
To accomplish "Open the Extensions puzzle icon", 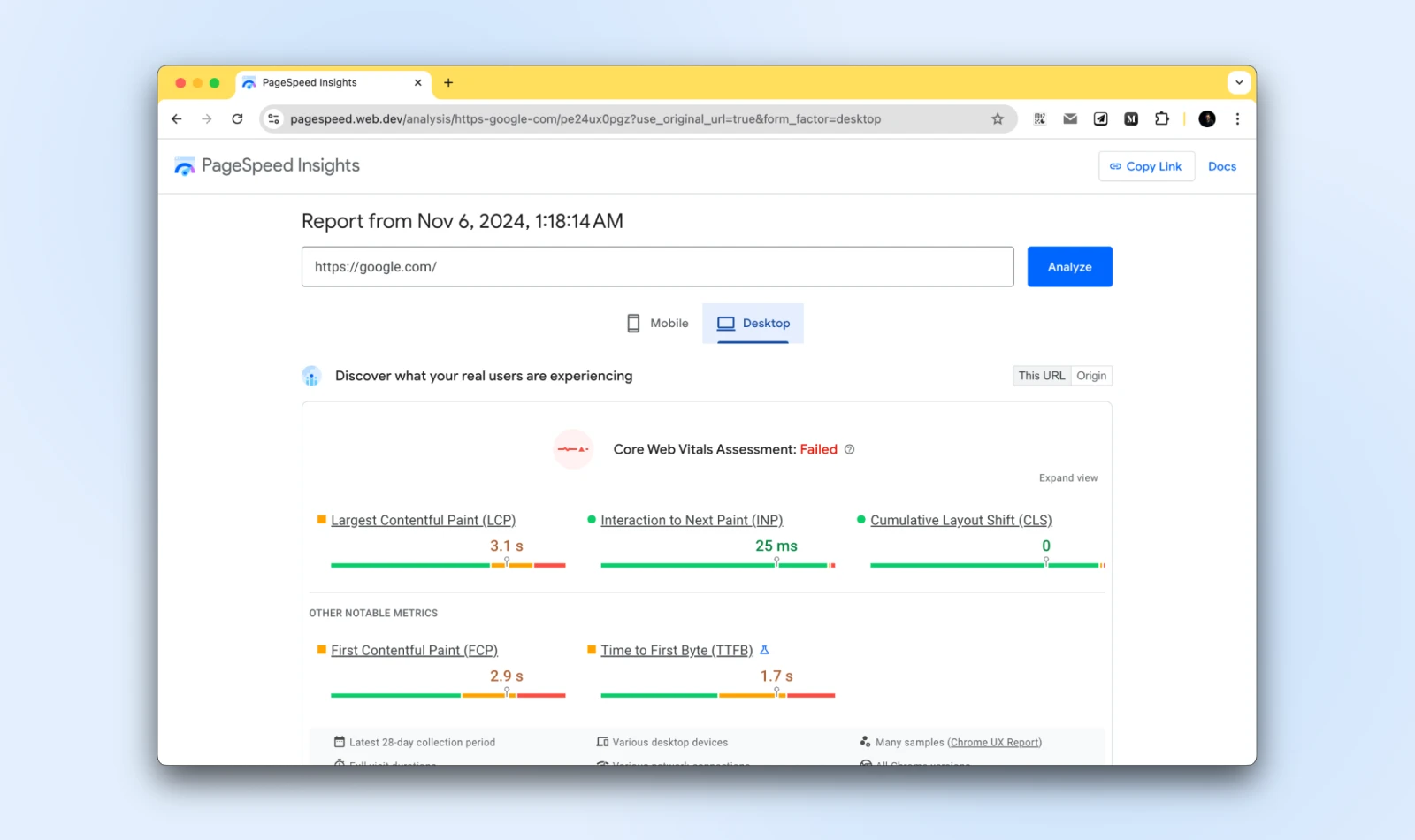I will pyautogui.click(x=1162, y=118).
